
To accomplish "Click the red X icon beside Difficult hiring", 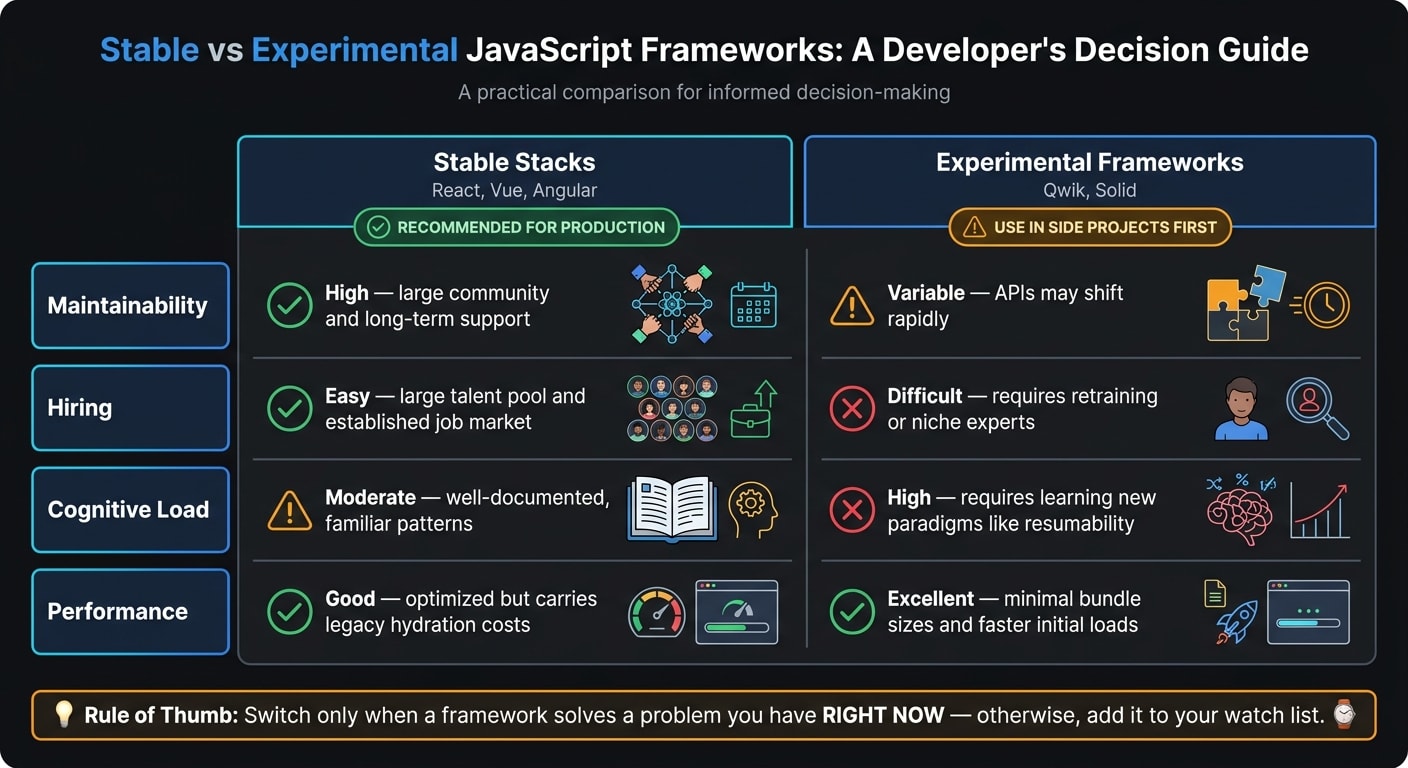I will tap(852, 408).
